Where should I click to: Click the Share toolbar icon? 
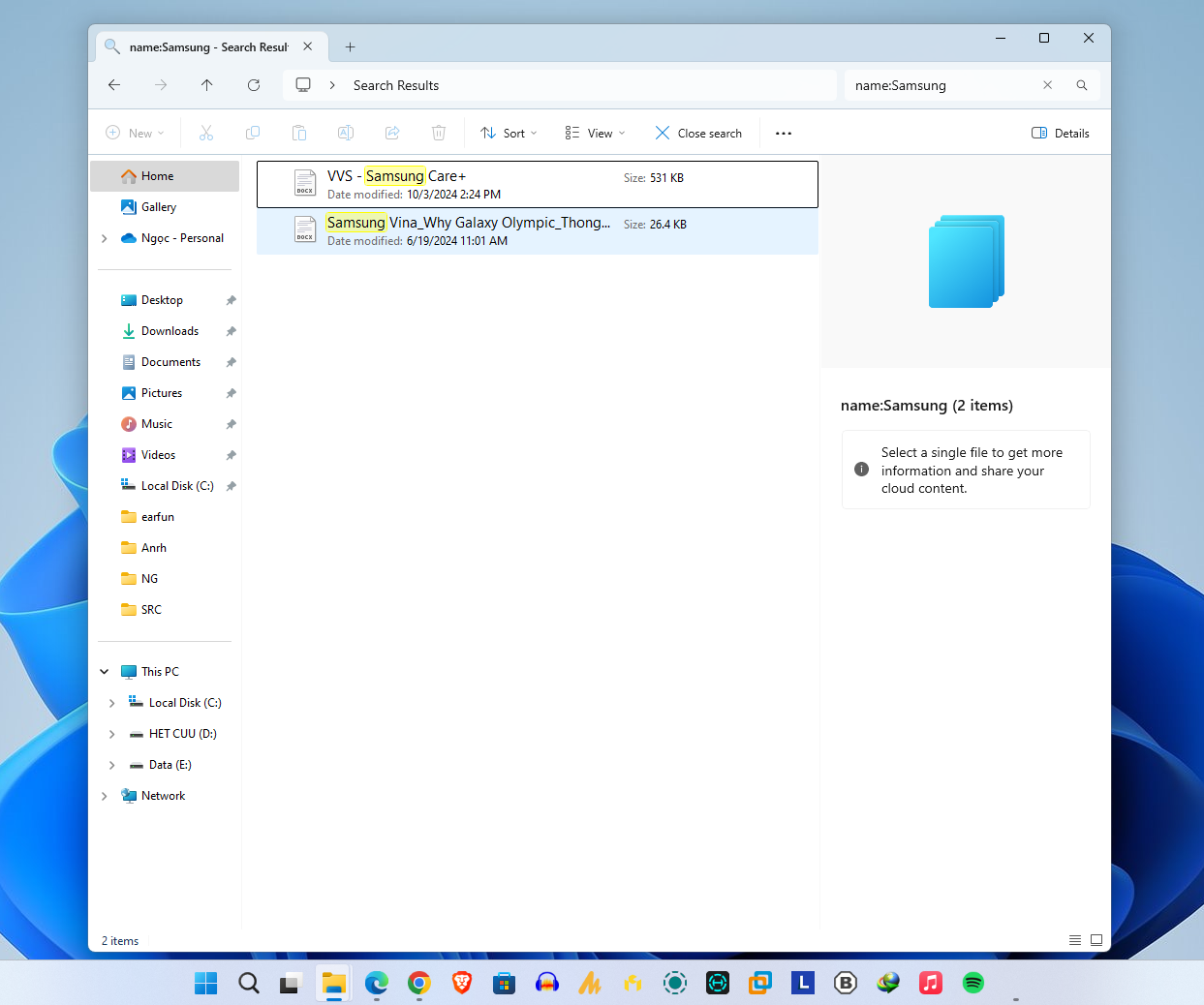click(392, 133)
